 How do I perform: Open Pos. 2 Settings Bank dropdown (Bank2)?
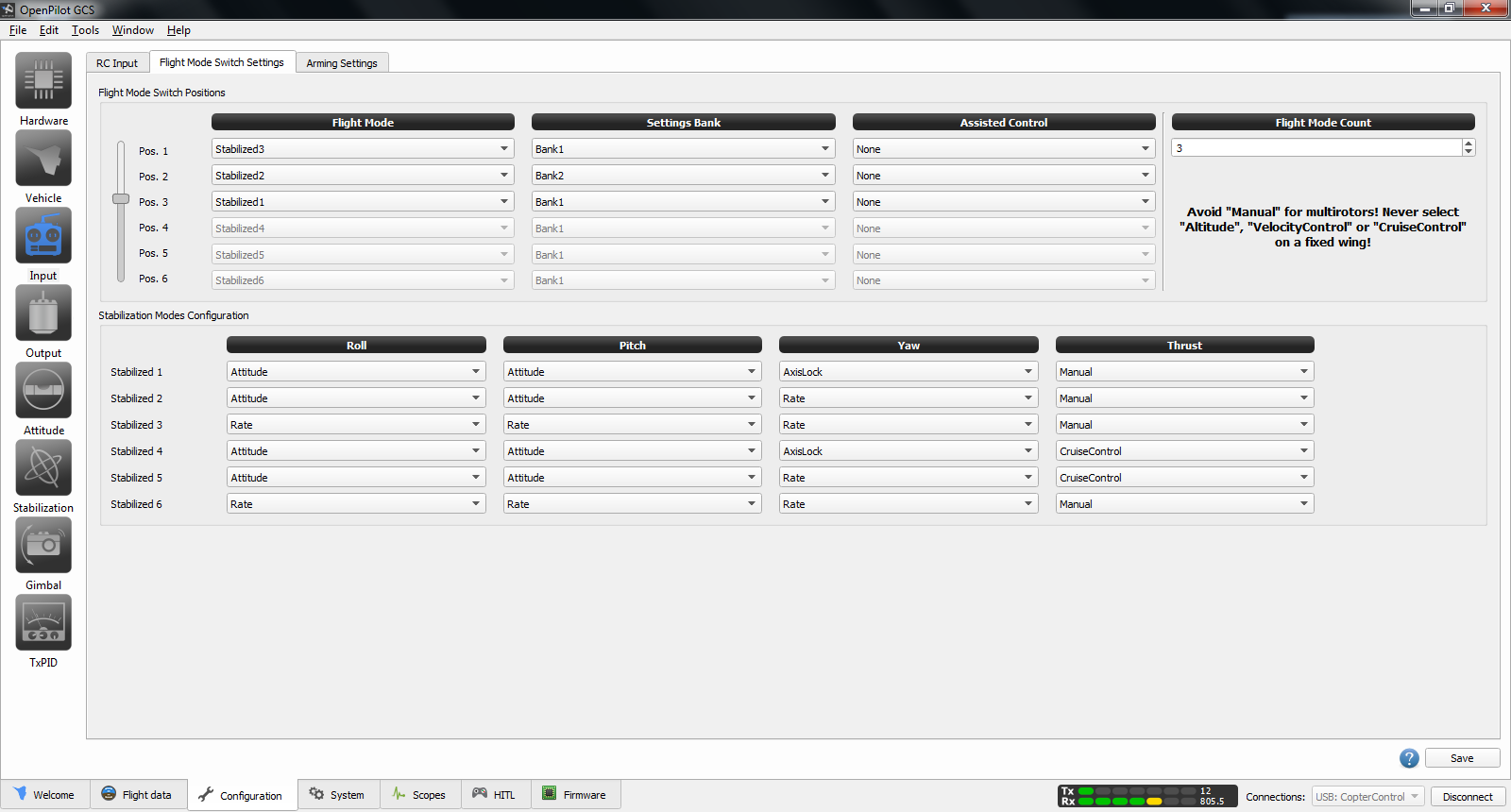tap(684, 176)
